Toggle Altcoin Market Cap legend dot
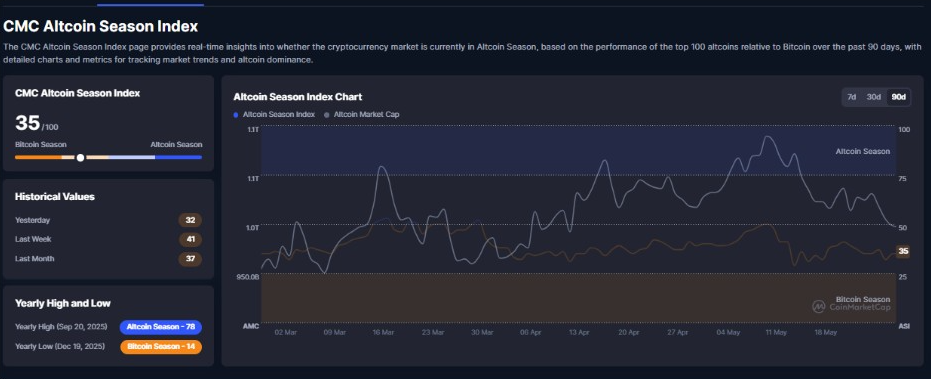931x379 pixels. click(327, 114)
